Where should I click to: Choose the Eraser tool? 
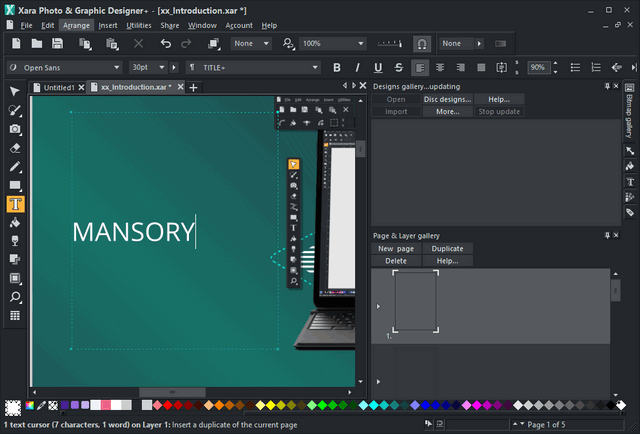15,148
